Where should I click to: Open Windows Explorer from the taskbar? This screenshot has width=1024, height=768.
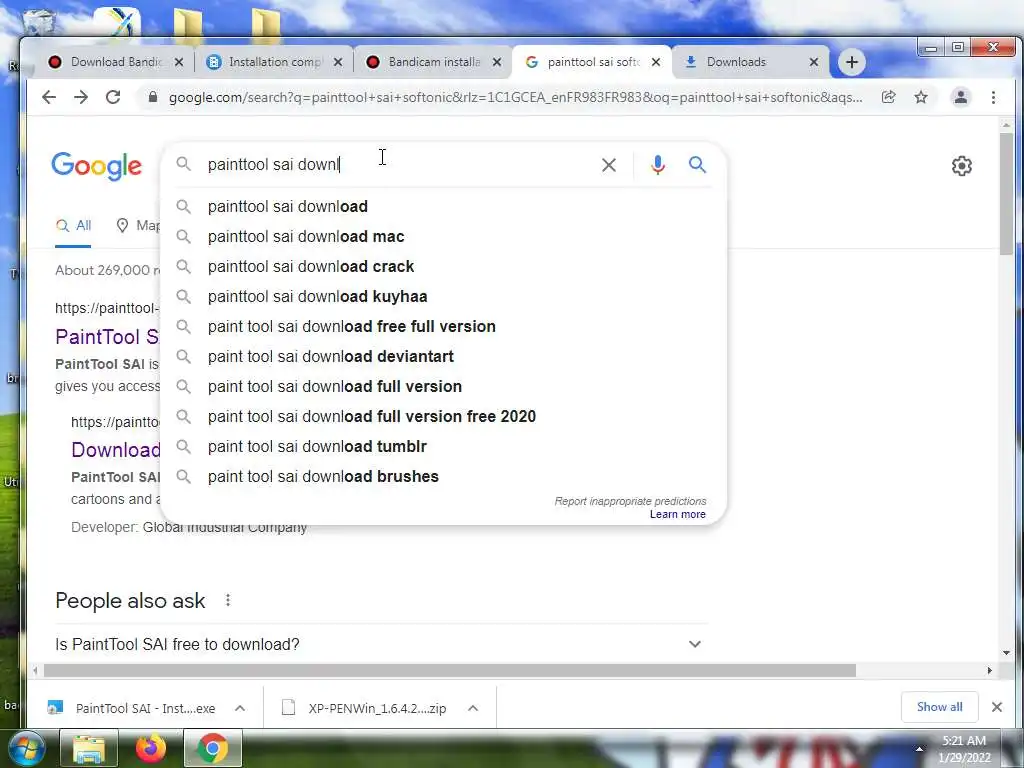click(x=88, y=748)
